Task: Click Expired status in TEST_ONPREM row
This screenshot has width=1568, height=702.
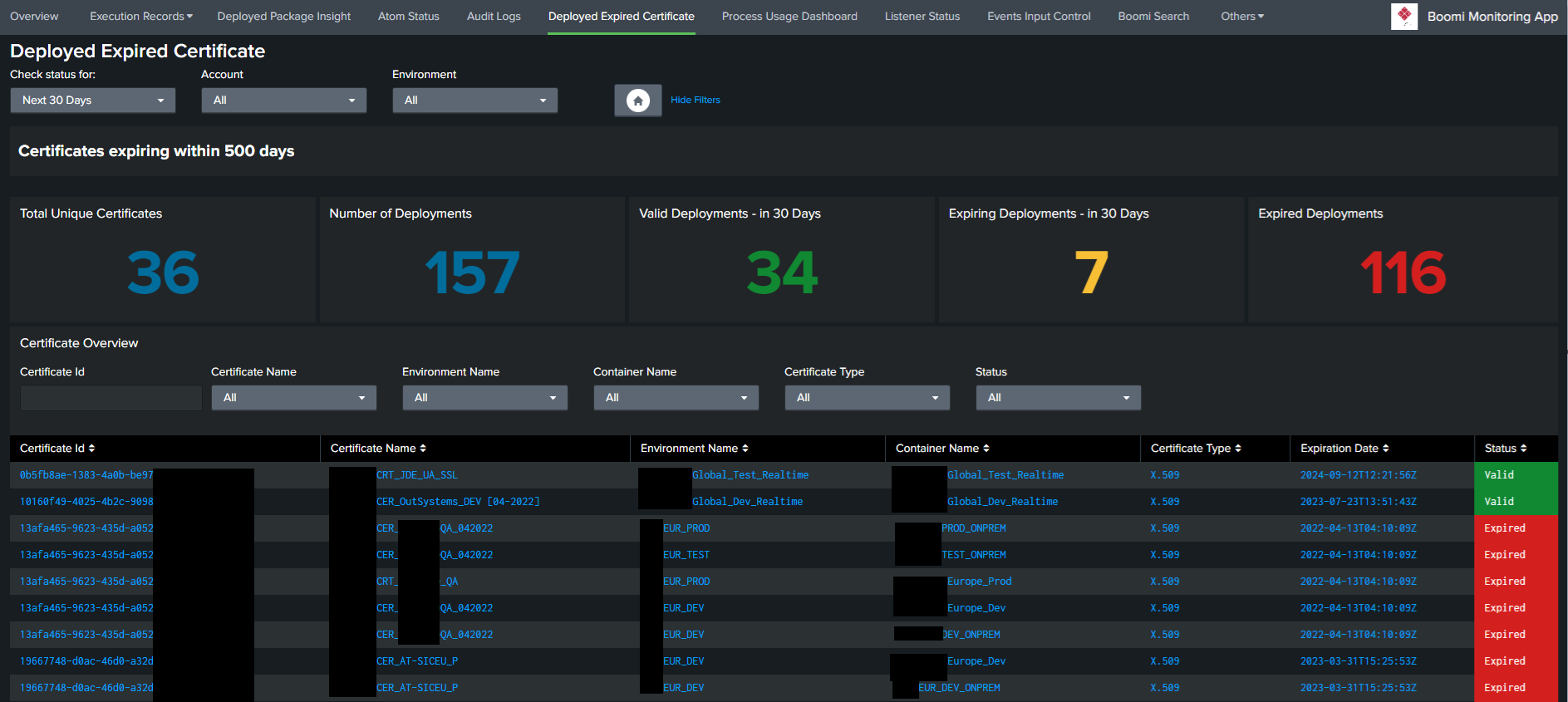Action: [1516, 555]
